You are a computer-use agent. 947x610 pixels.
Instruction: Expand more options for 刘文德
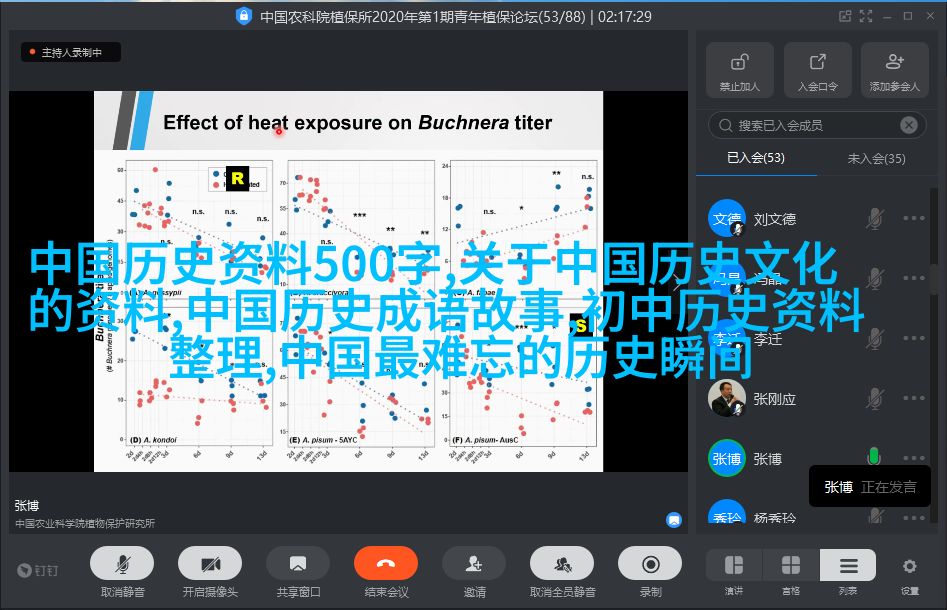(913, 218)
